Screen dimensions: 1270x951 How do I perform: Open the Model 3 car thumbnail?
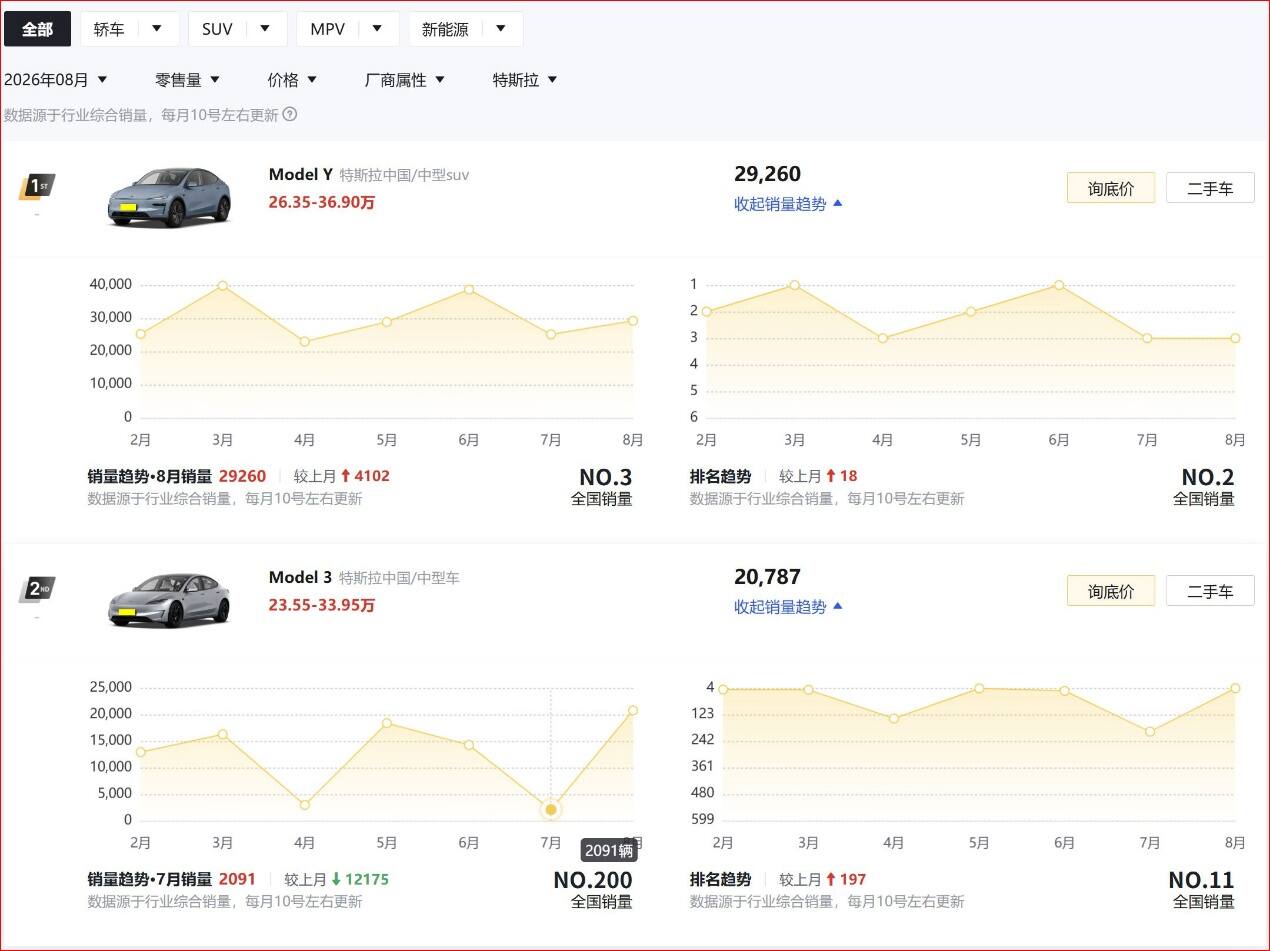[169, 600]
